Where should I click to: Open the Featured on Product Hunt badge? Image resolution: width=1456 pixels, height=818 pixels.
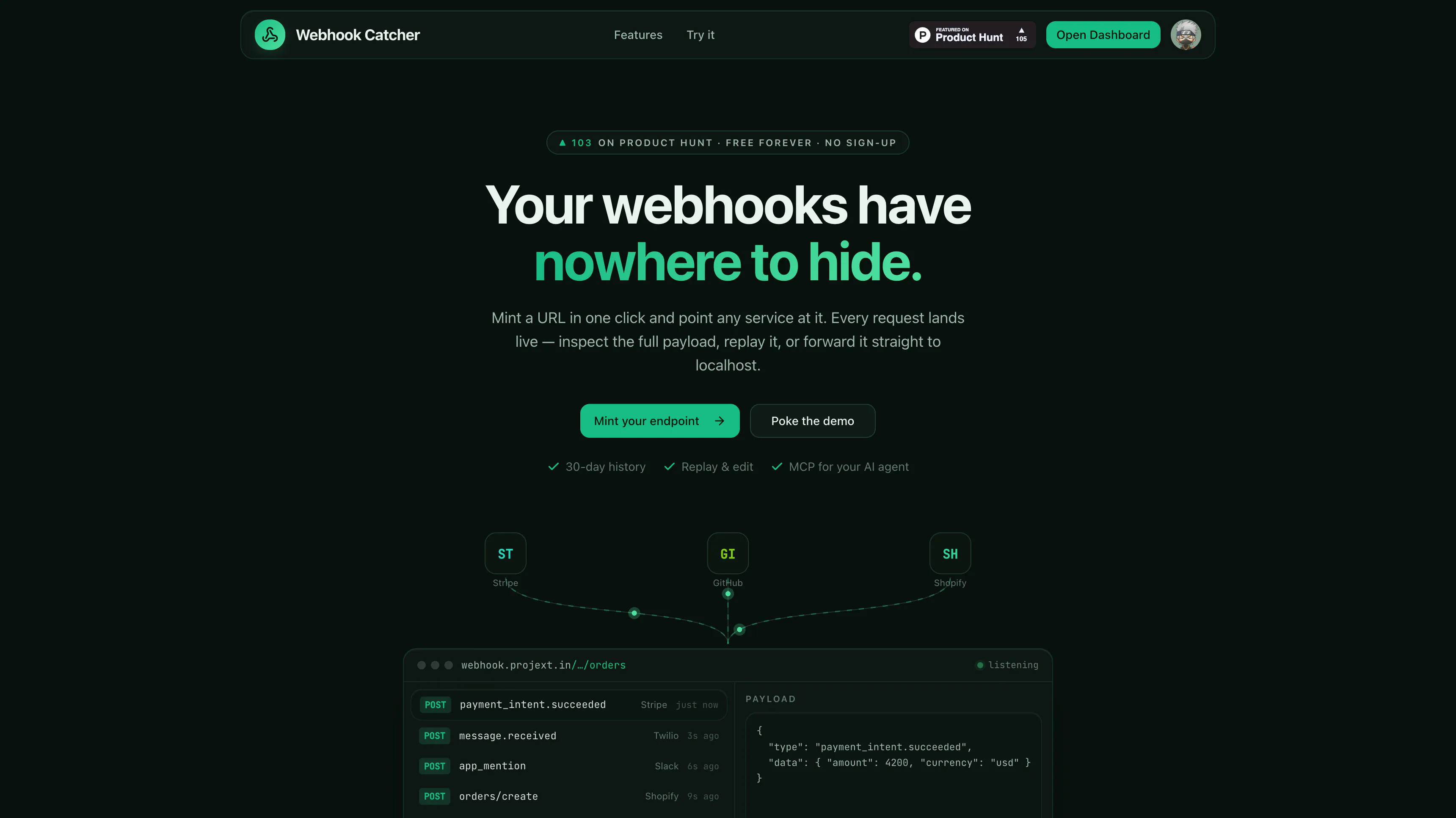coord(972,35)
